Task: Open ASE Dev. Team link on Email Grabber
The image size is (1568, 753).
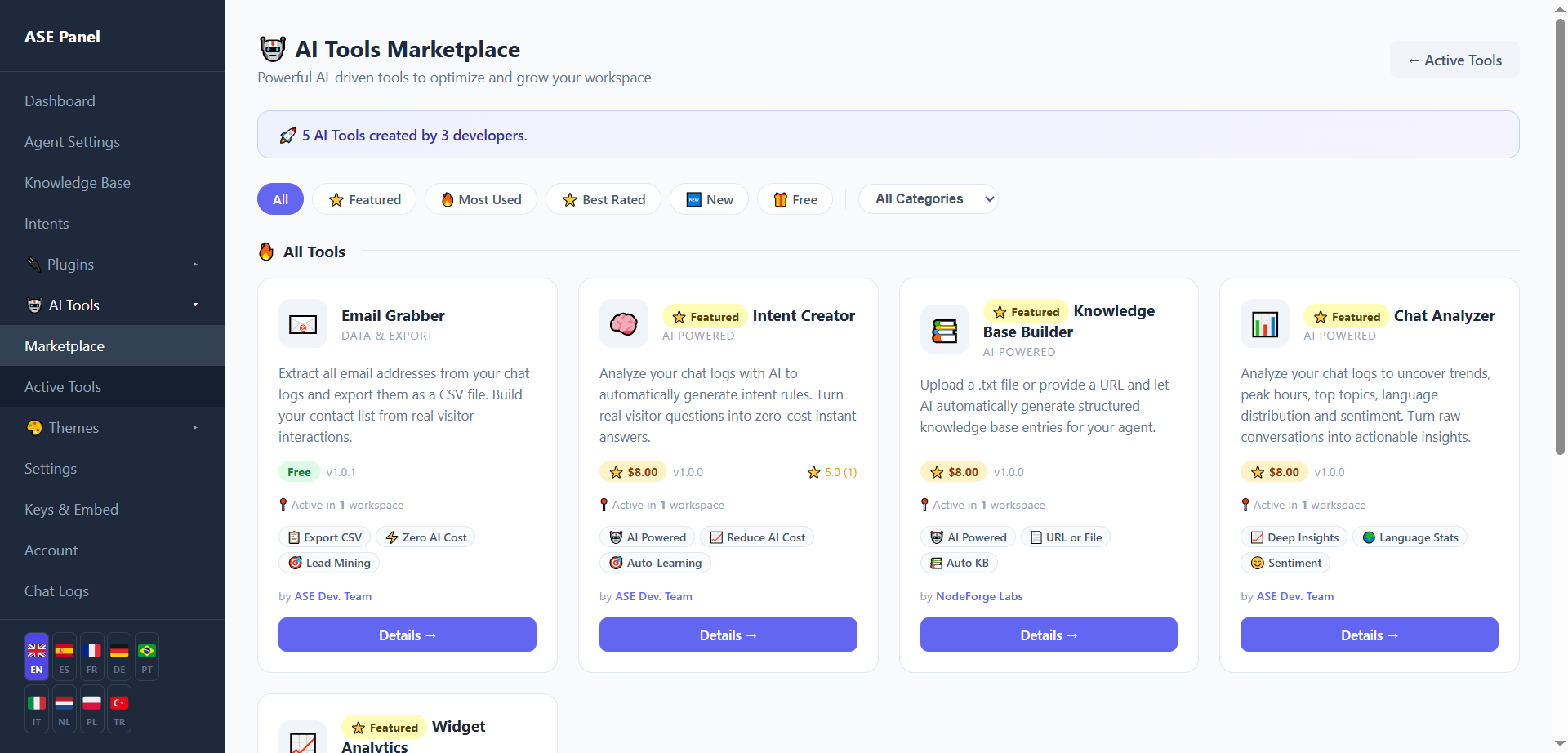Action: tap(333, 596)
